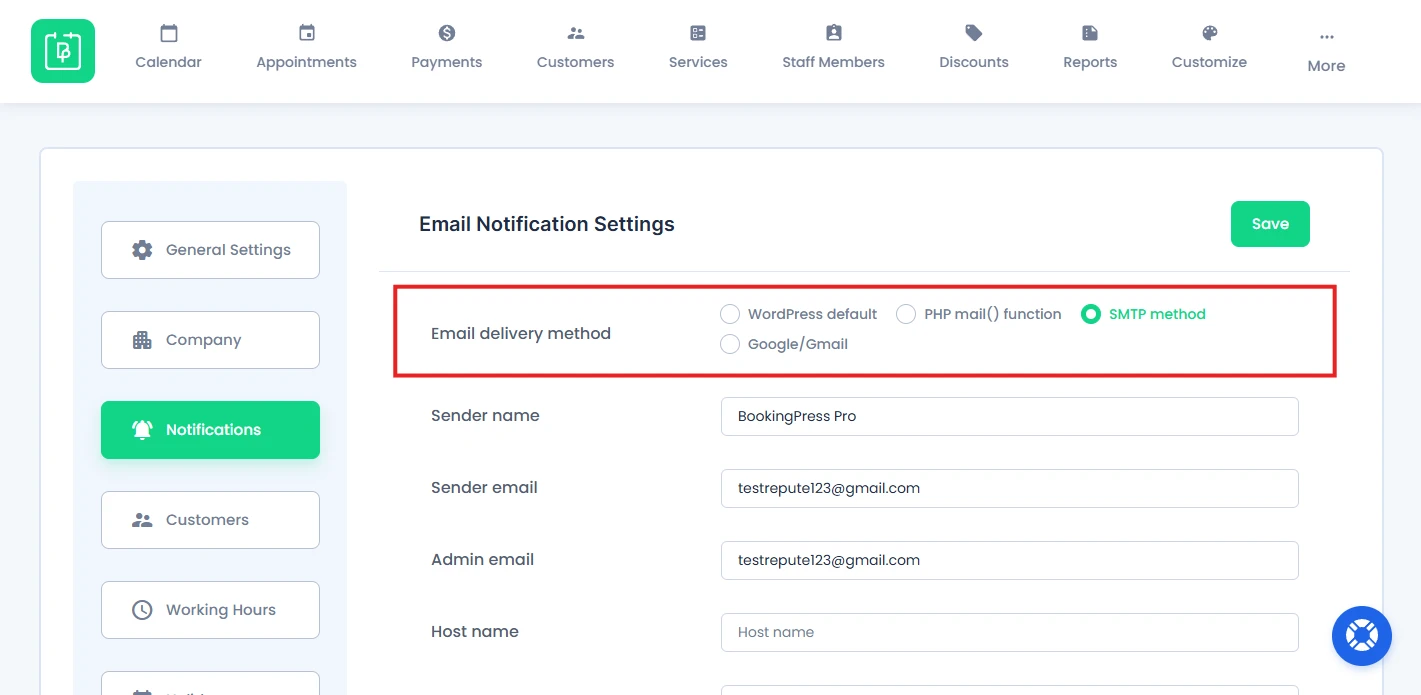Click the Company building icon in sidebar
The image size is (1421, 695).
[142, 340]
